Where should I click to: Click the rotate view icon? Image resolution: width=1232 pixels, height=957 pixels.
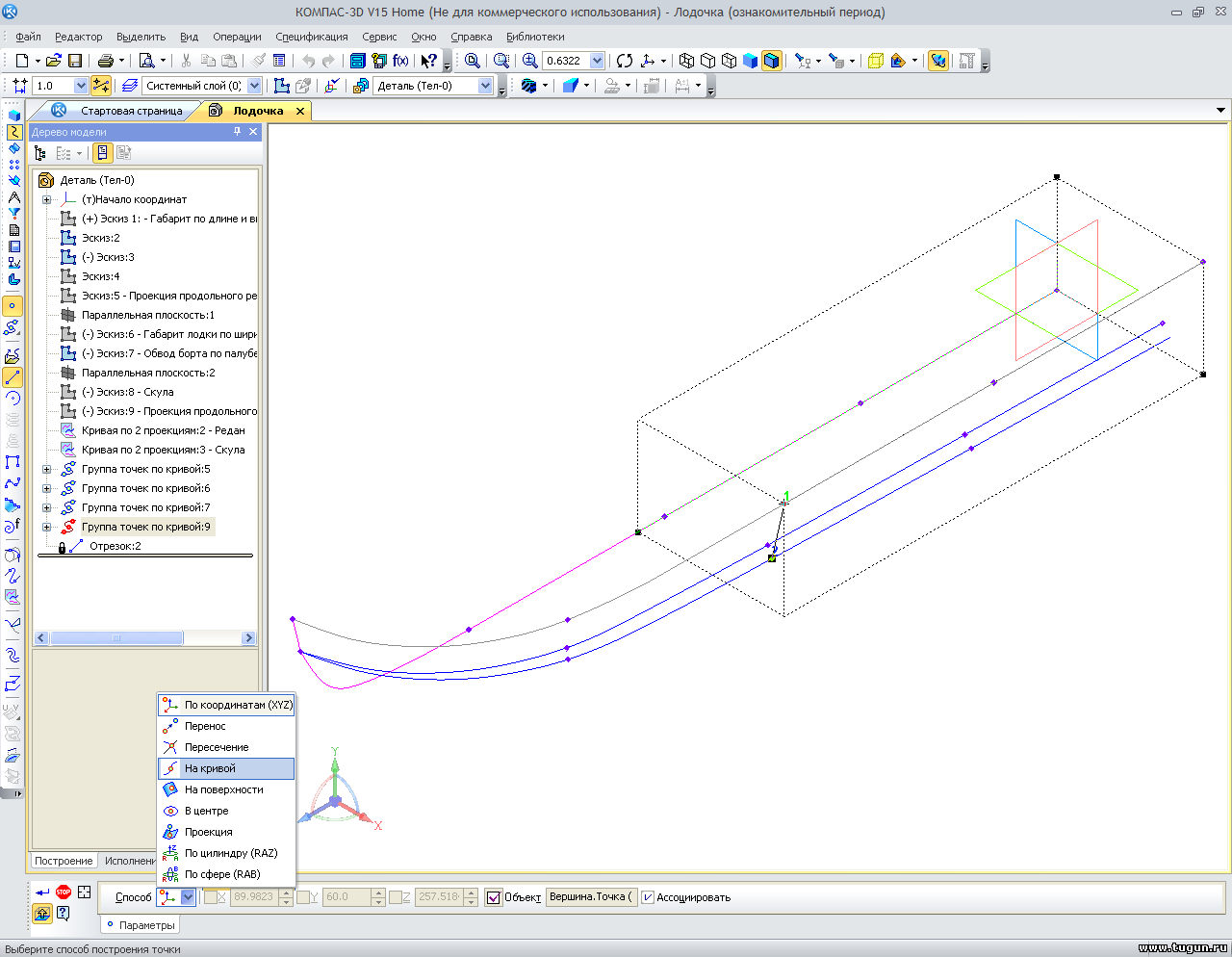click(x=625, y=61)
